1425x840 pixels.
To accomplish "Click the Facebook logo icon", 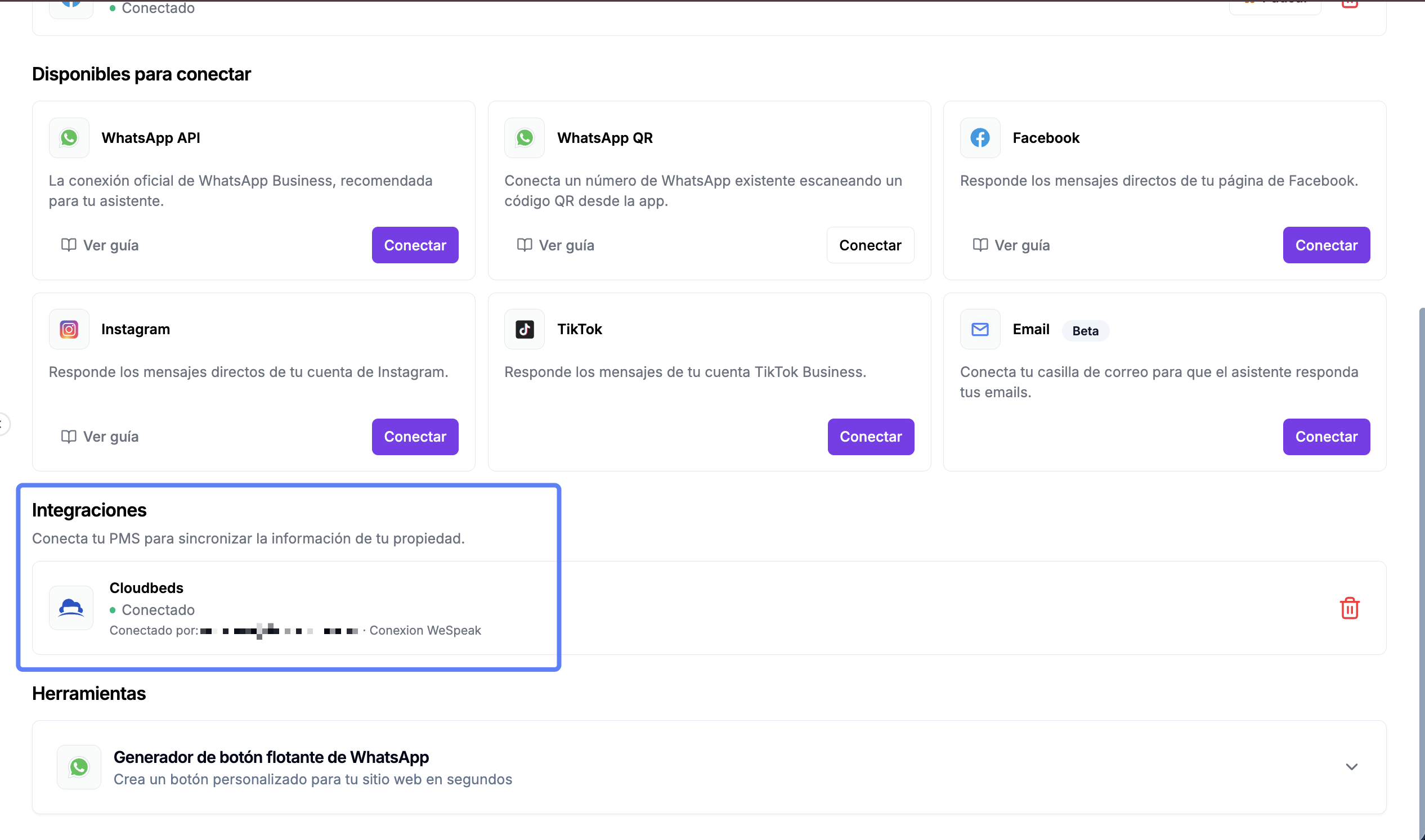I will 980,137.
